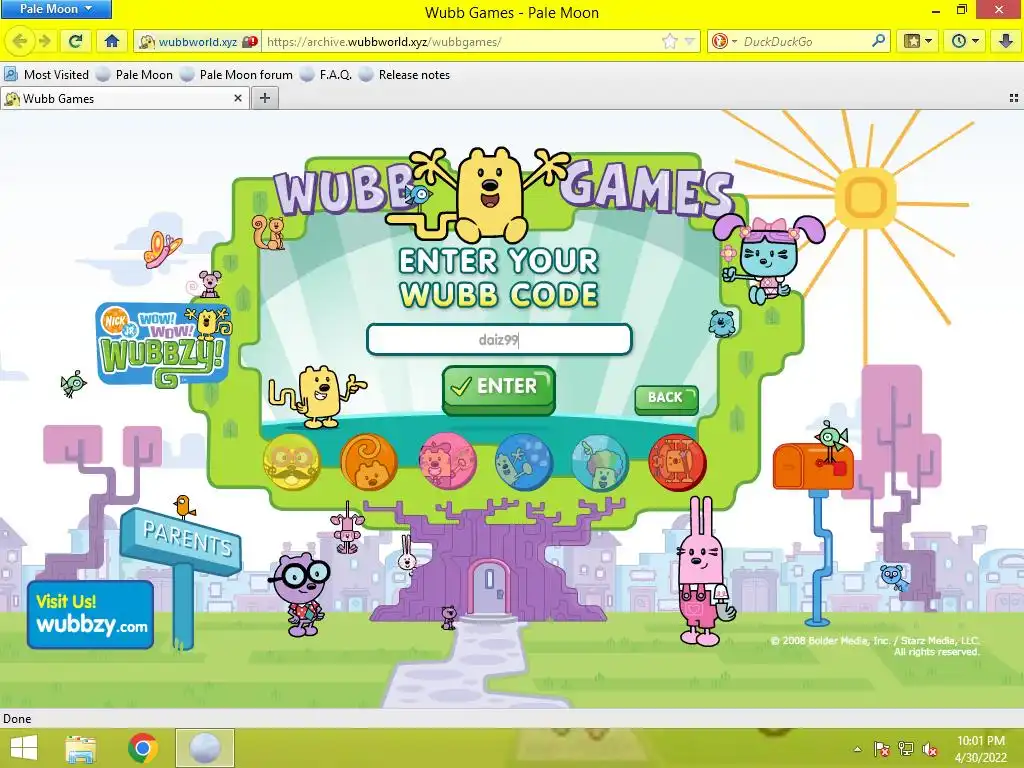Open Action Center flag tray icon
The width and height of the screenshot is (1024, 768).
(882, 749)
